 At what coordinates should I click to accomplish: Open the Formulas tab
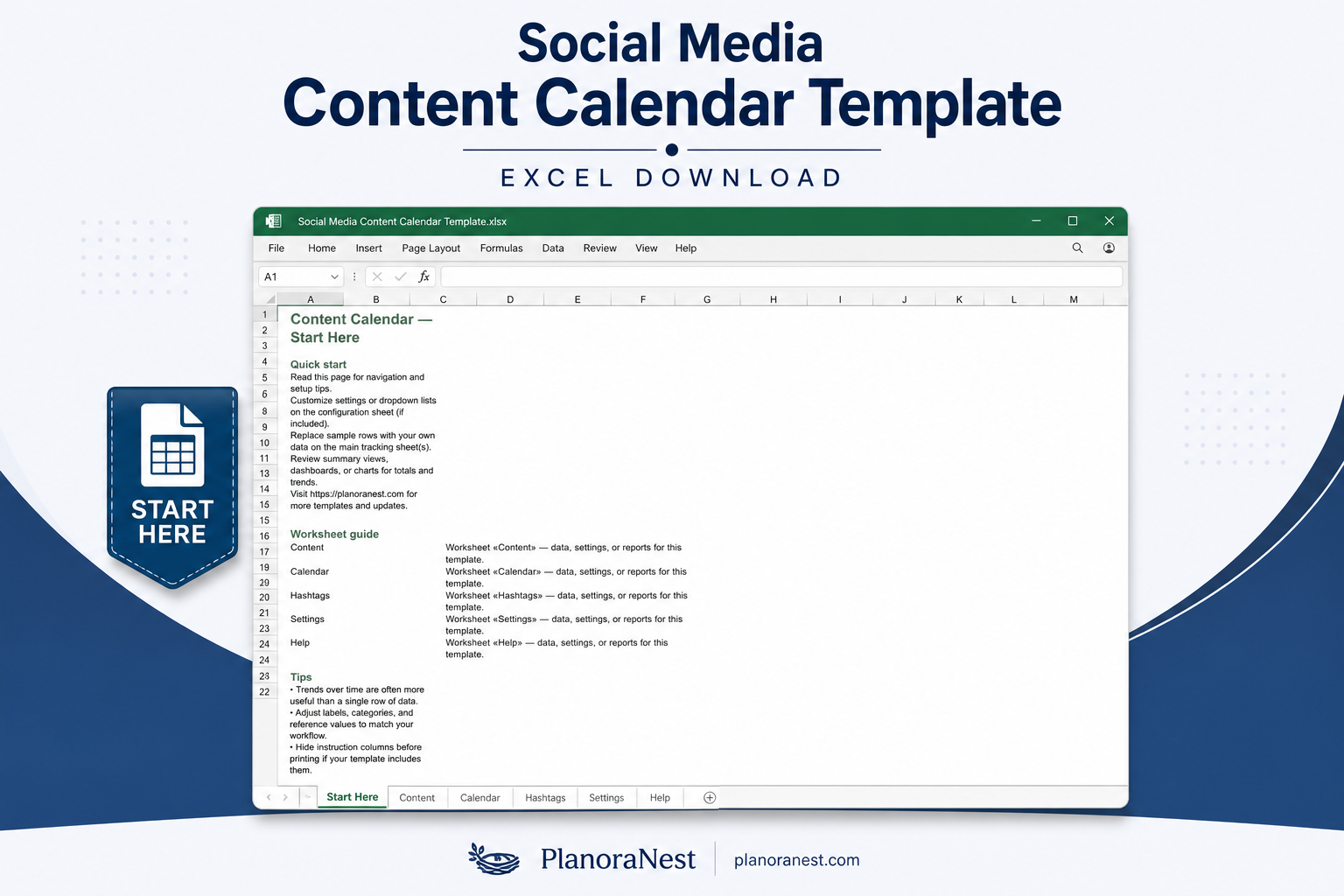tap(501, 248)
